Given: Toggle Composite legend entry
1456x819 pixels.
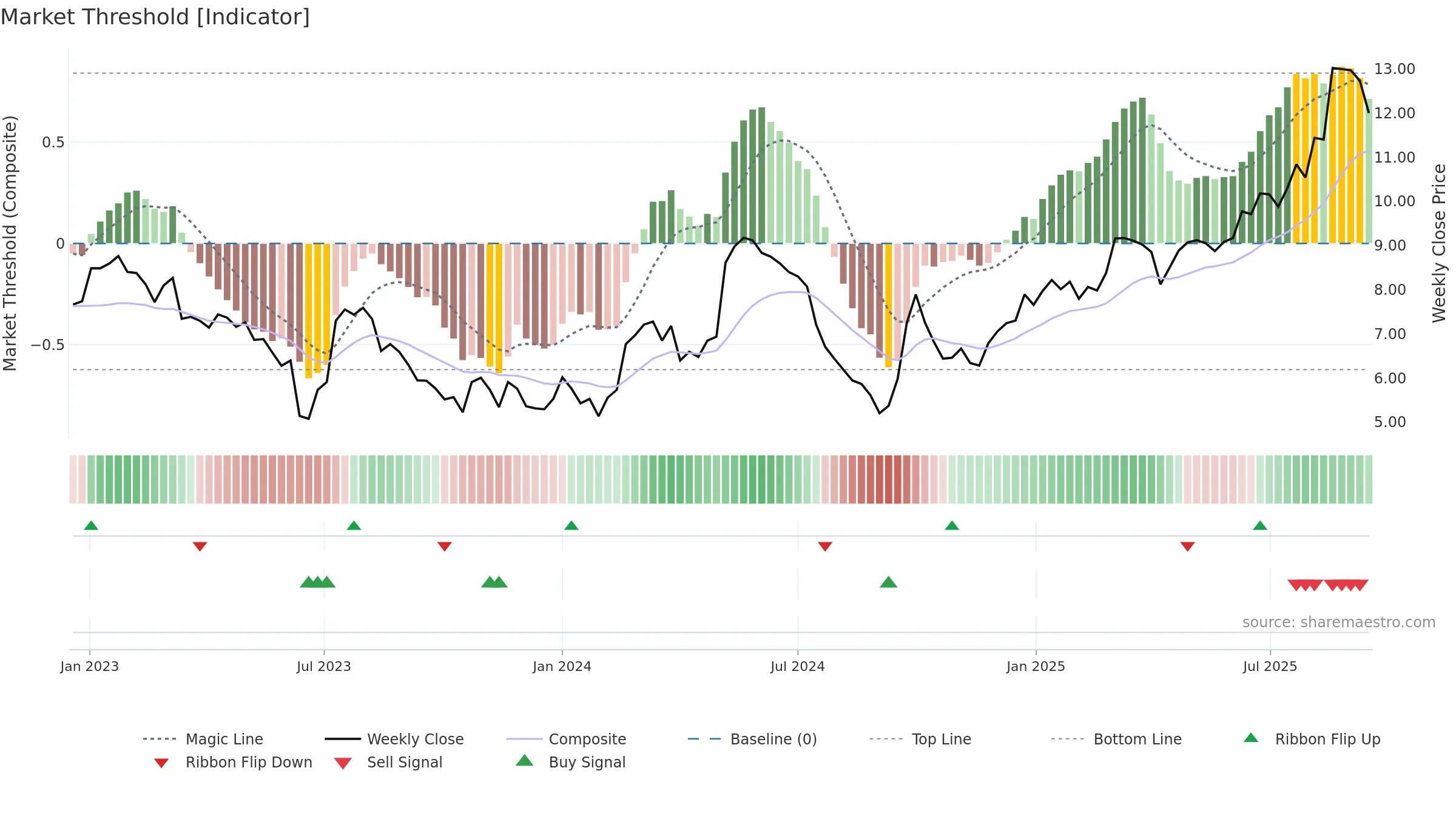Looking at the screenshot, I should pos(566,739).
